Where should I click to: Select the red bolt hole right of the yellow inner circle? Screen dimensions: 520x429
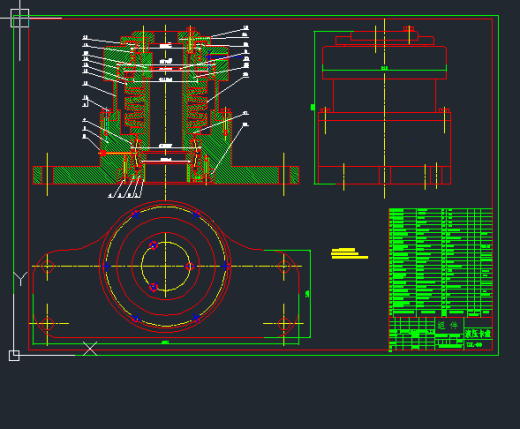coord(189,266)
